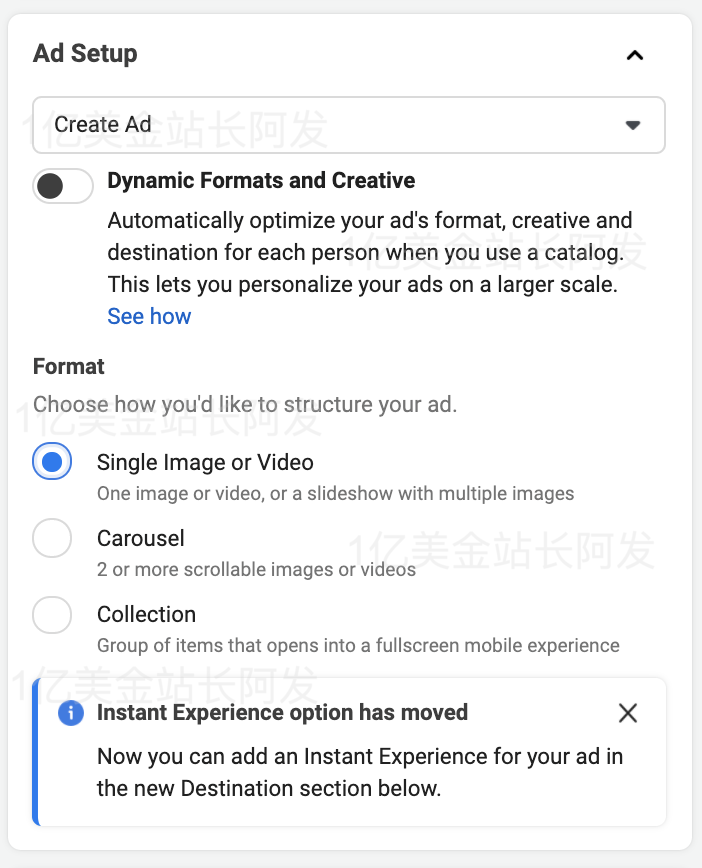Click the Instant Experience option has moved title
This screenshot has width=702, height=868.
click(282, 713)
